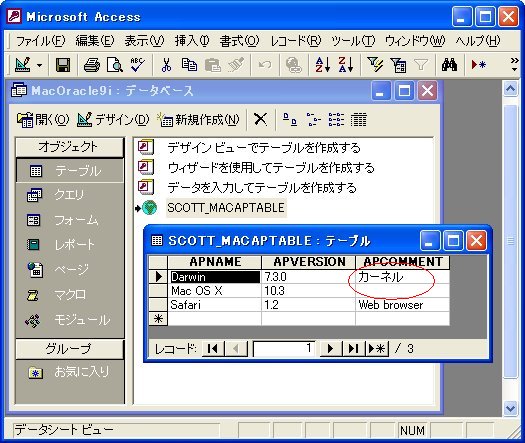
Task: Run the spell check ABC icon
Action: (138, 65)
